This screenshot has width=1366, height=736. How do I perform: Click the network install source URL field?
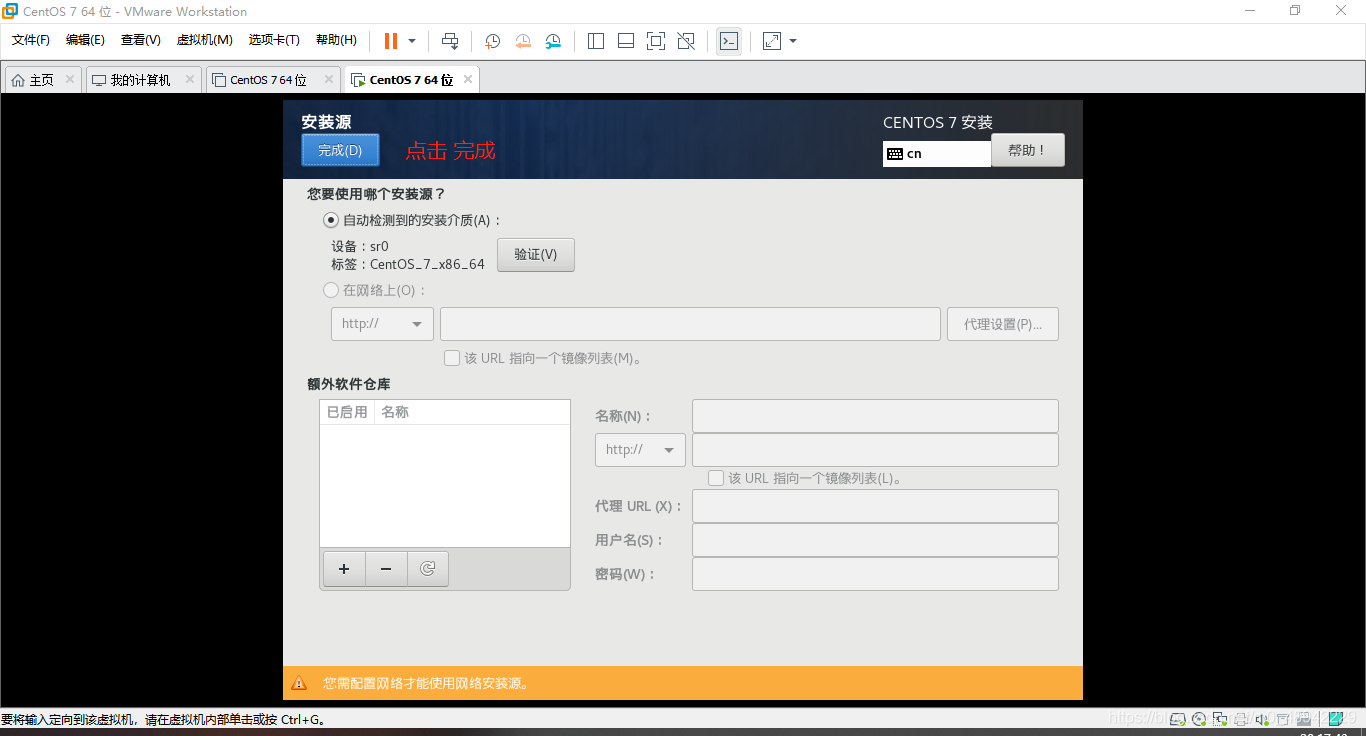click(x=690, y=324)
